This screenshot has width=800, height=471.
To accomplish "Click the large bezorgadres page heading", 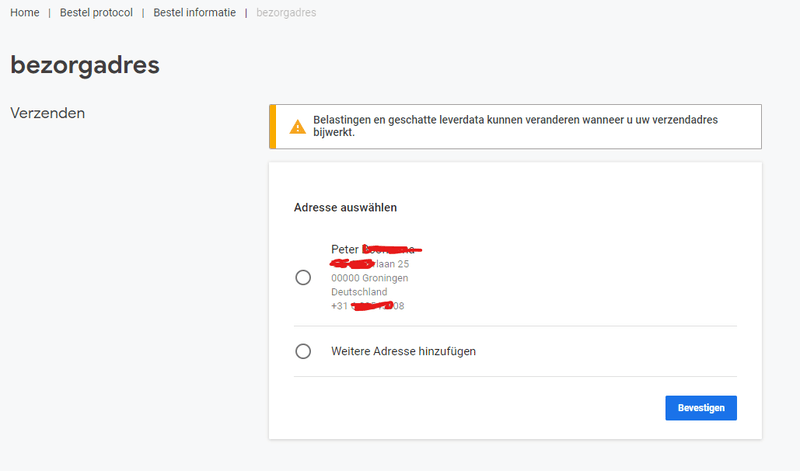I will [85, 66].
